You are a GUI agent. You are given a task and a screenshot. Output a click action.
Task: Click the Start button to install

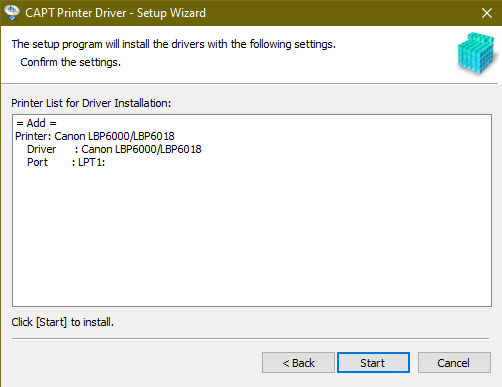coord(373,363)
